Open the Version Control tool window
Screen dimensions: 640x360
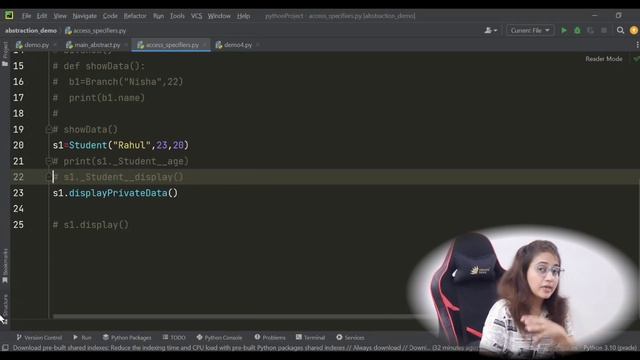click(x=39, y=338)
